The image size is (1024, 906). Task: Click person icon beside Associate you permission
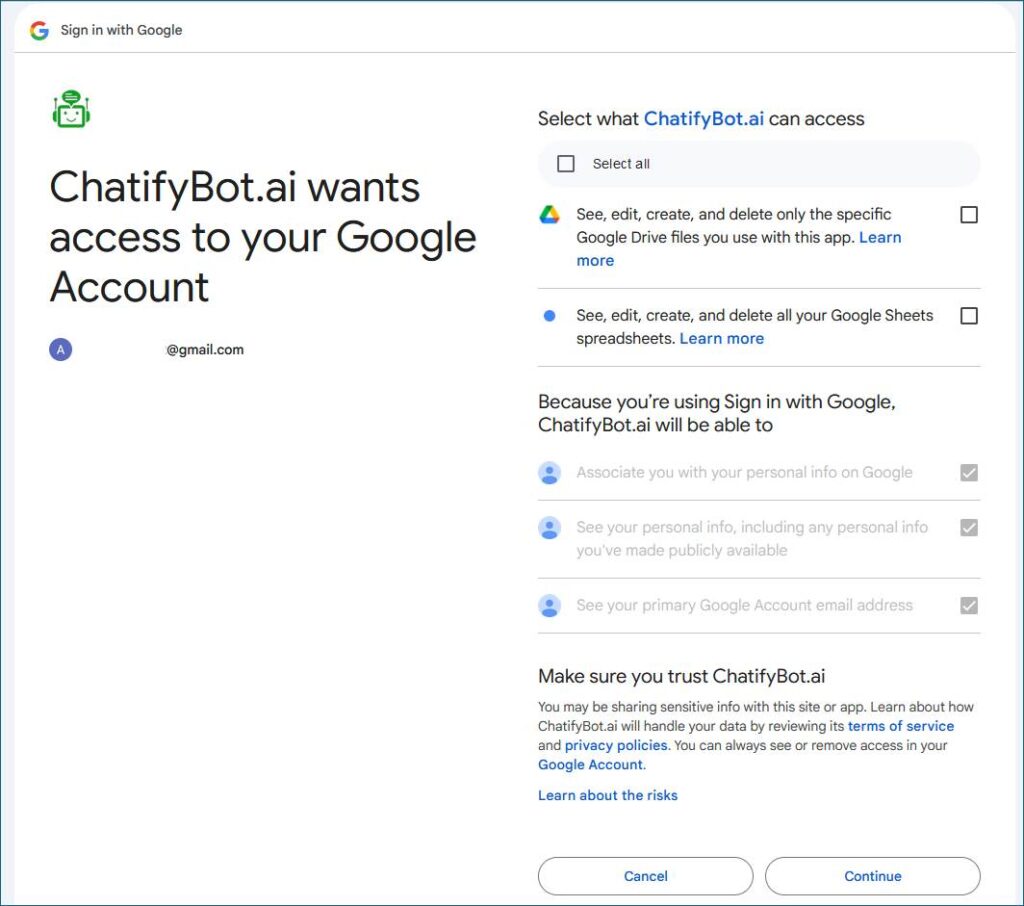(549, 473)
